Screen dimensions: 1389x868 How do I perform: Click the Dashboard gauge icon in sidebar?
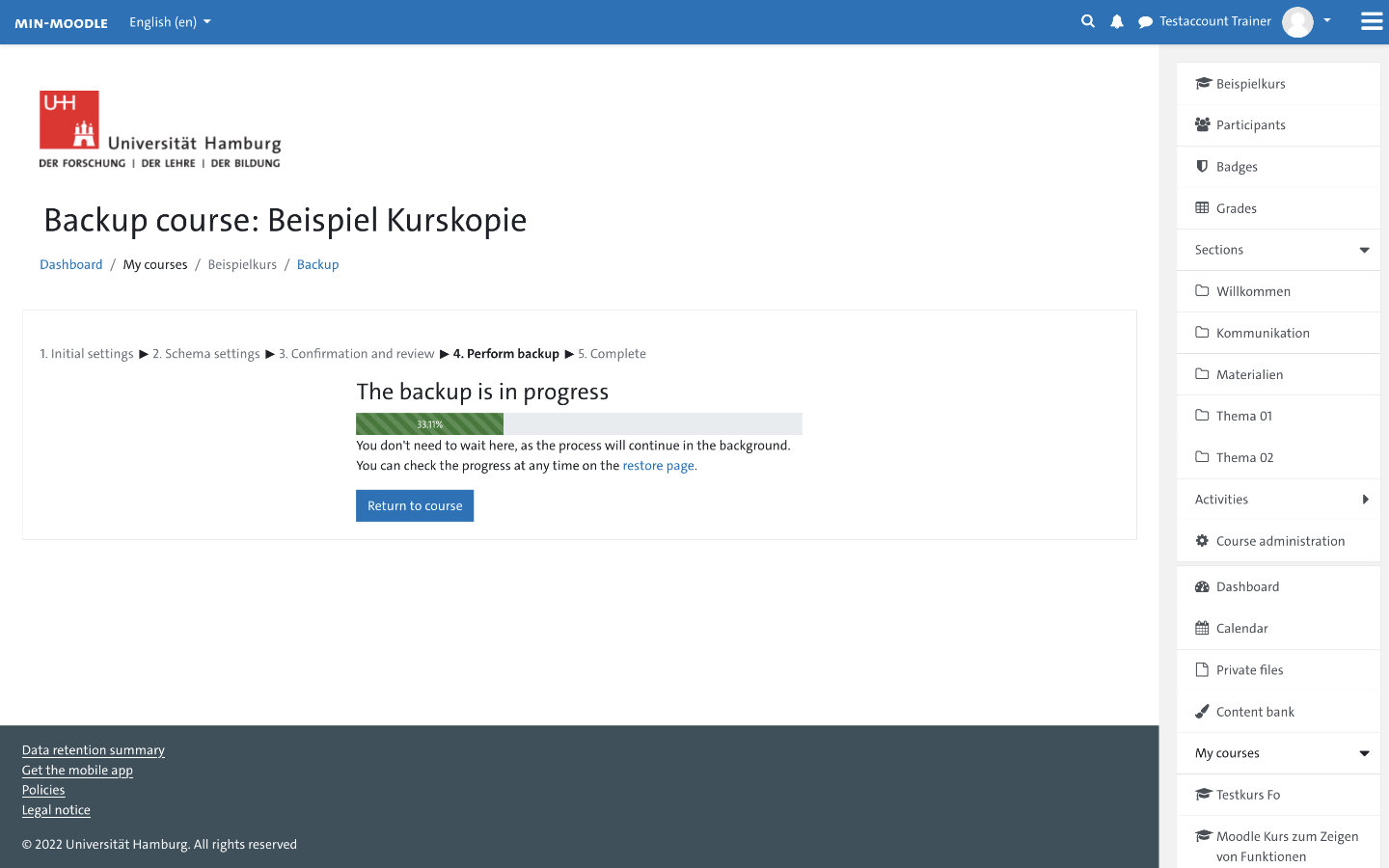[1202, 586]
